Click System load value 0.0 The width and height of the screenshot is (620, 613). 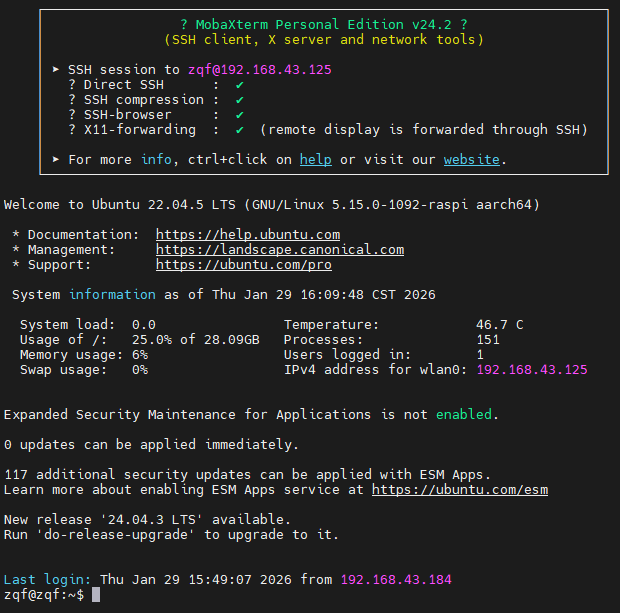[x=144, y=325]
